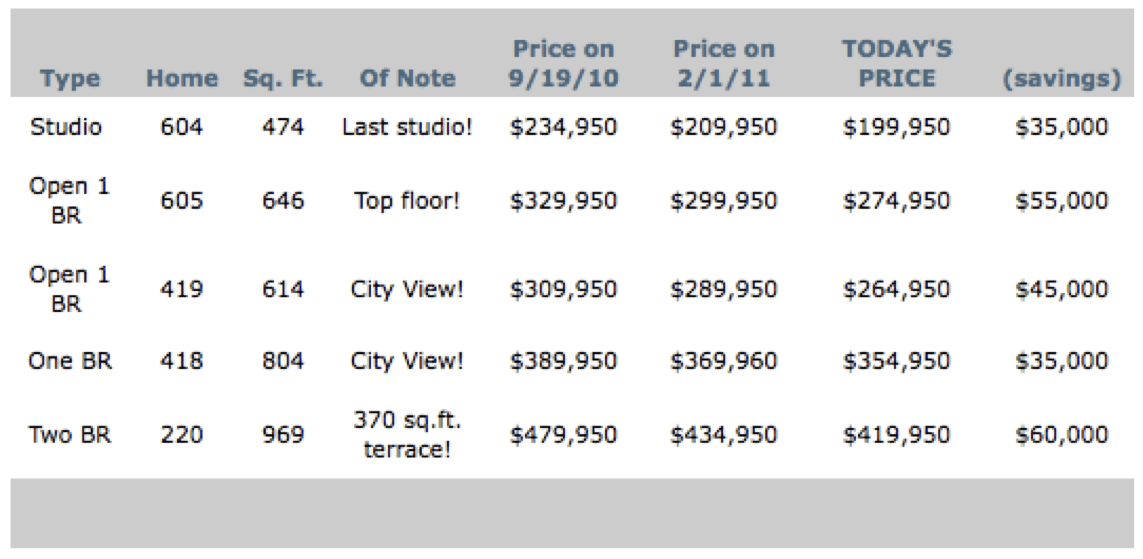This screenshot has width=1143, height=559.
Task: Select the One BR type cell
Action: pos(70,361)
